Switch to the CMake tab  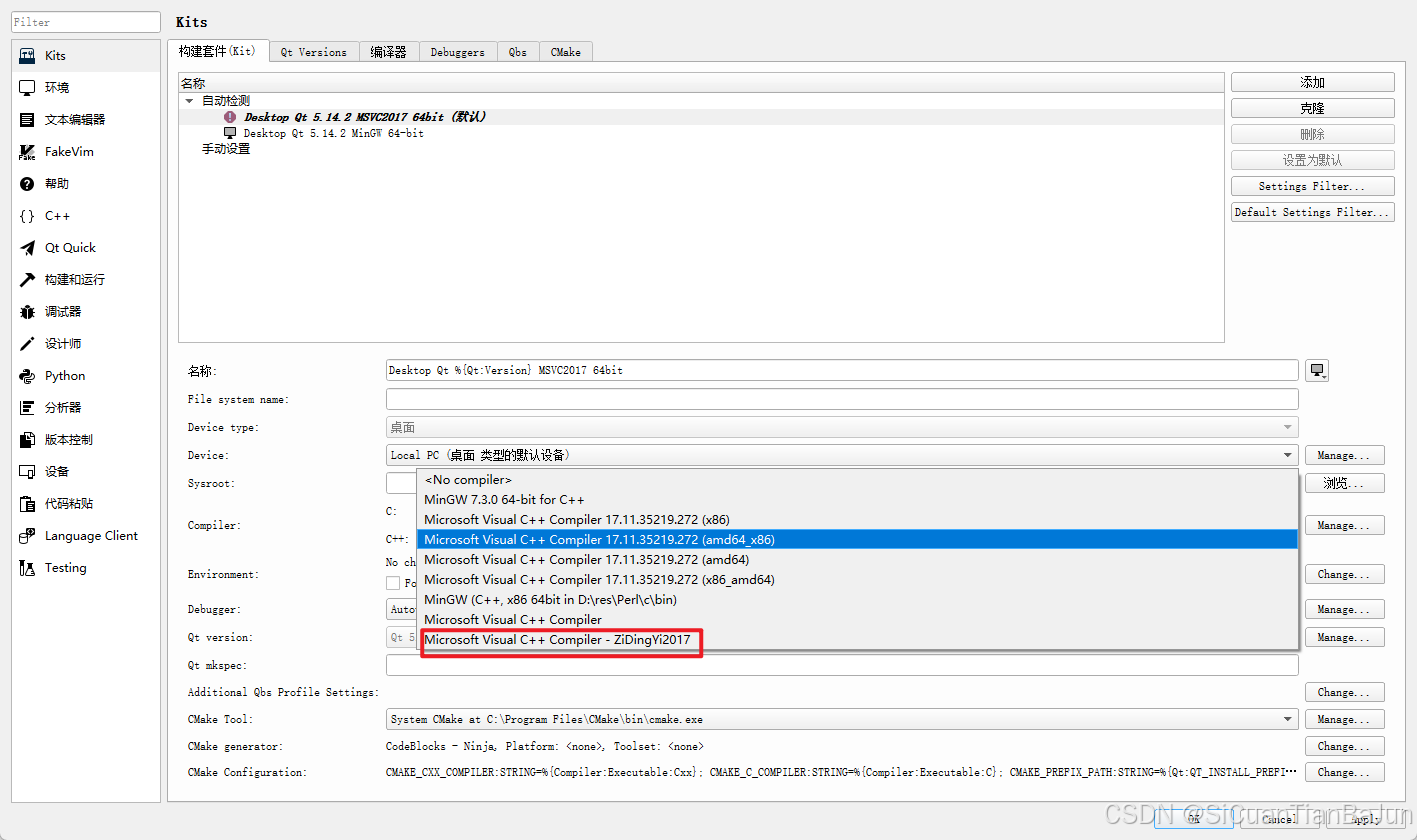(x=566, y=51)
